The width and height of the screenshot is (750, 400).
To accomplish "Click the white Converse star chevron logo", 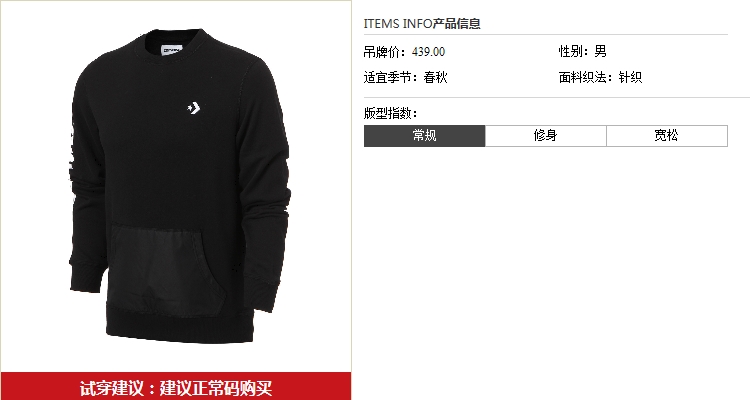I will pos(194,108).
